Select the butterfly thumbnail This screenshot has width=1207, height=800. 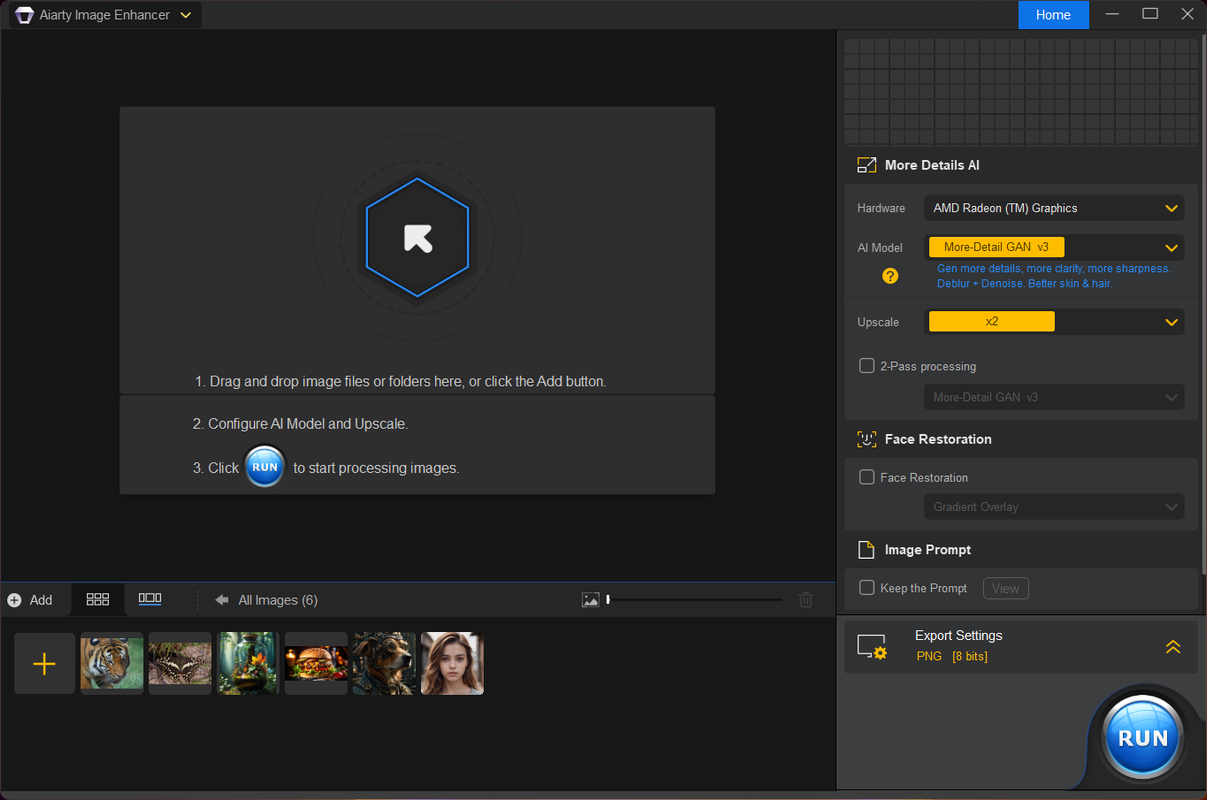pos(180,663)
